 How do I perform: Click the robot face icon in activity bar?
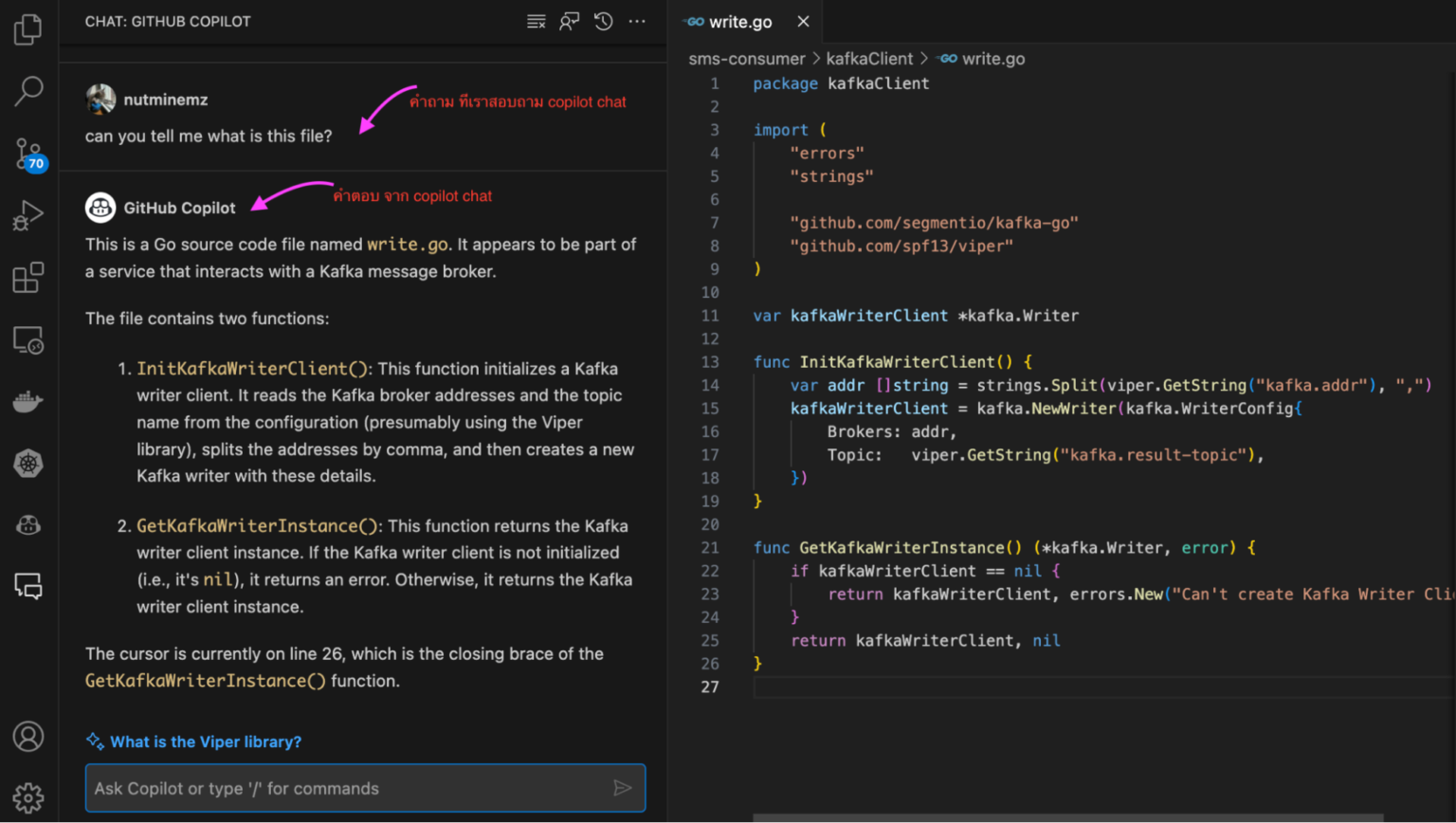[x=28, y=524]
